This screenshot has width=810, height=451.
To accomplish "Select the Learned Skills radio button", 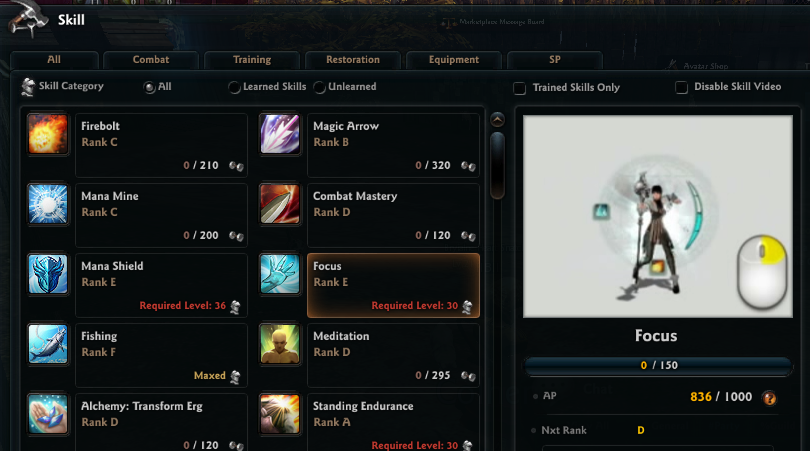I will 234,87.
